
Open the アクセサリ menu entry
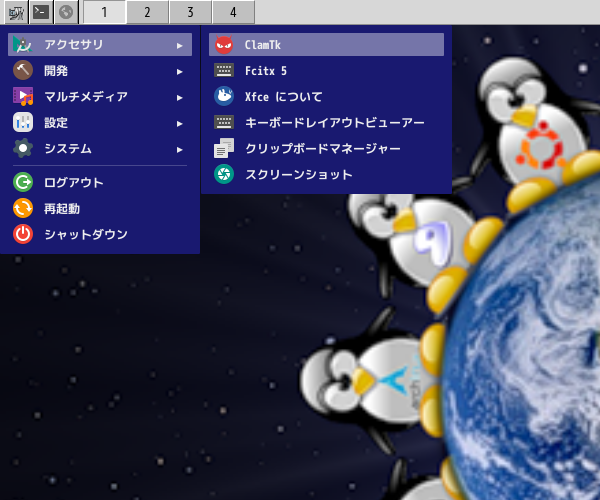coord(100,44)
